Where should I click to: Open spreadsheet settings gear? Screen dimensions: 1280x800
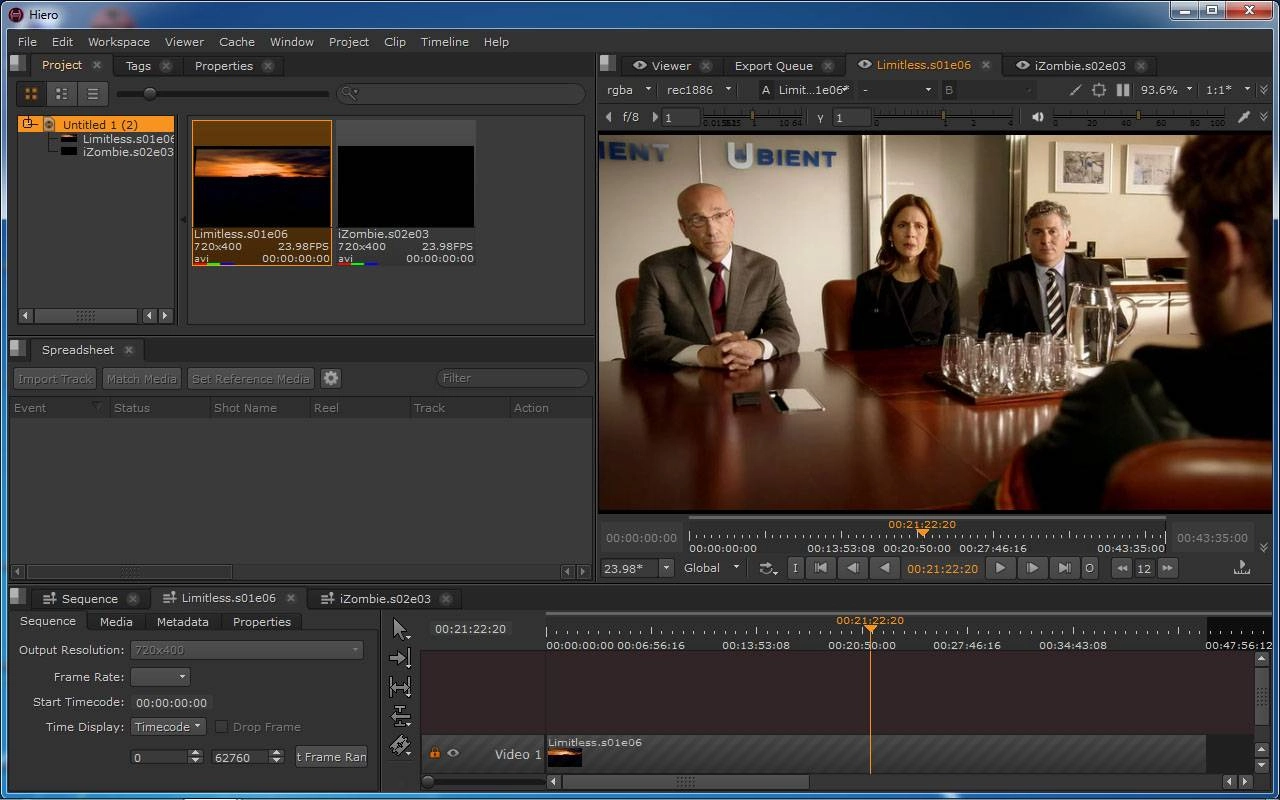coord(331,378)
